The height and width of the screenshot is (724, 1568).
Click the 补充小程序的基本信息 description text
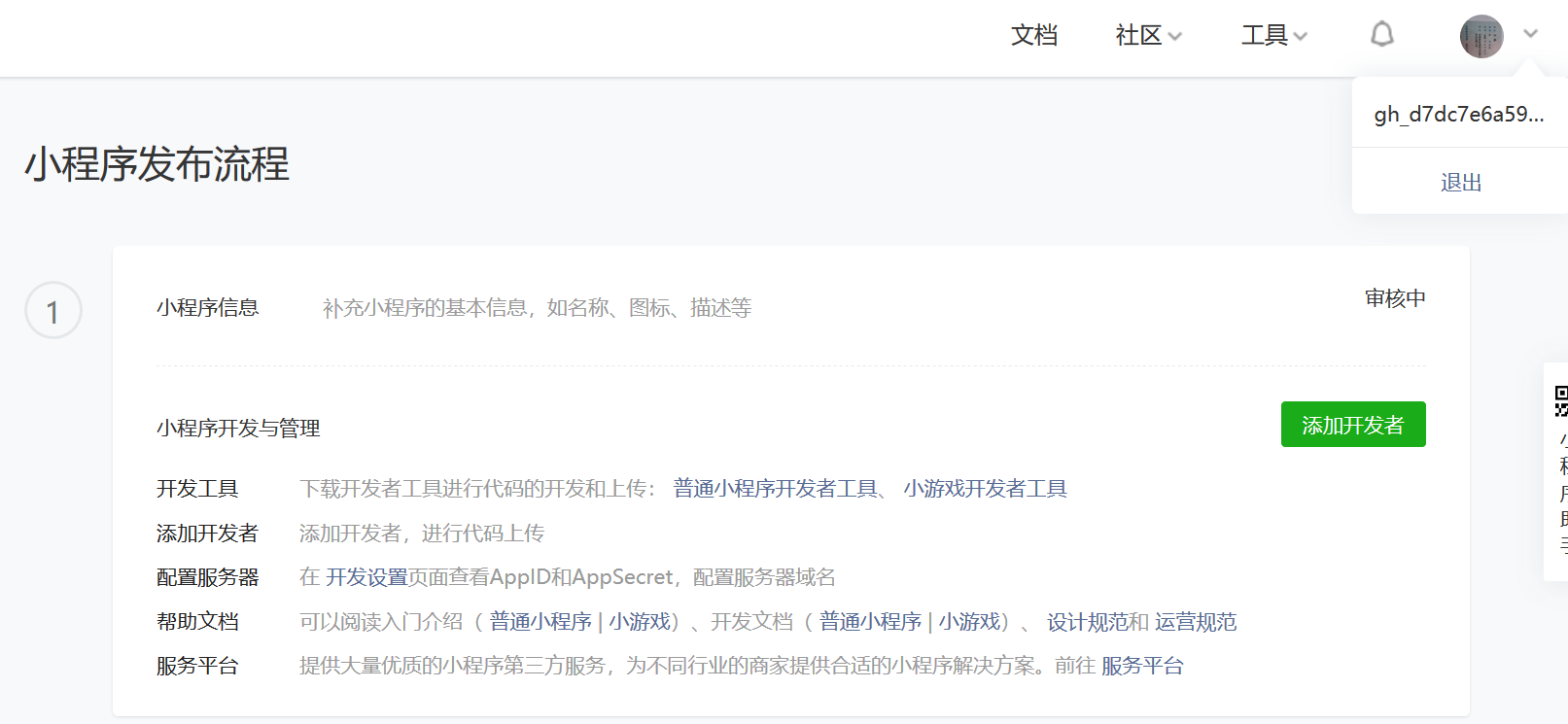click(537, 308)
